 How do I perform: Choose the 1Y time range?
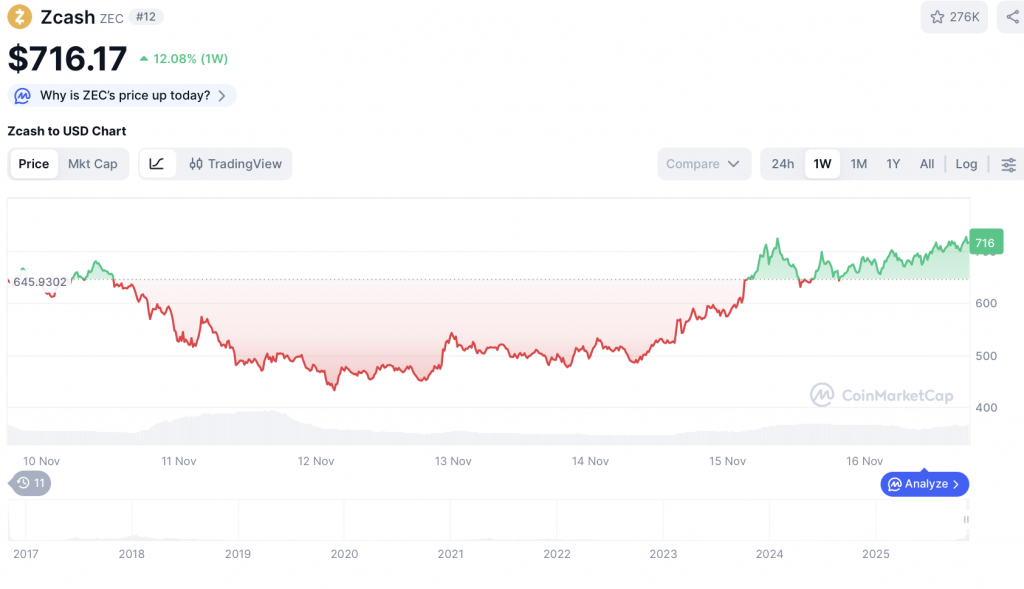coord(893,164)
